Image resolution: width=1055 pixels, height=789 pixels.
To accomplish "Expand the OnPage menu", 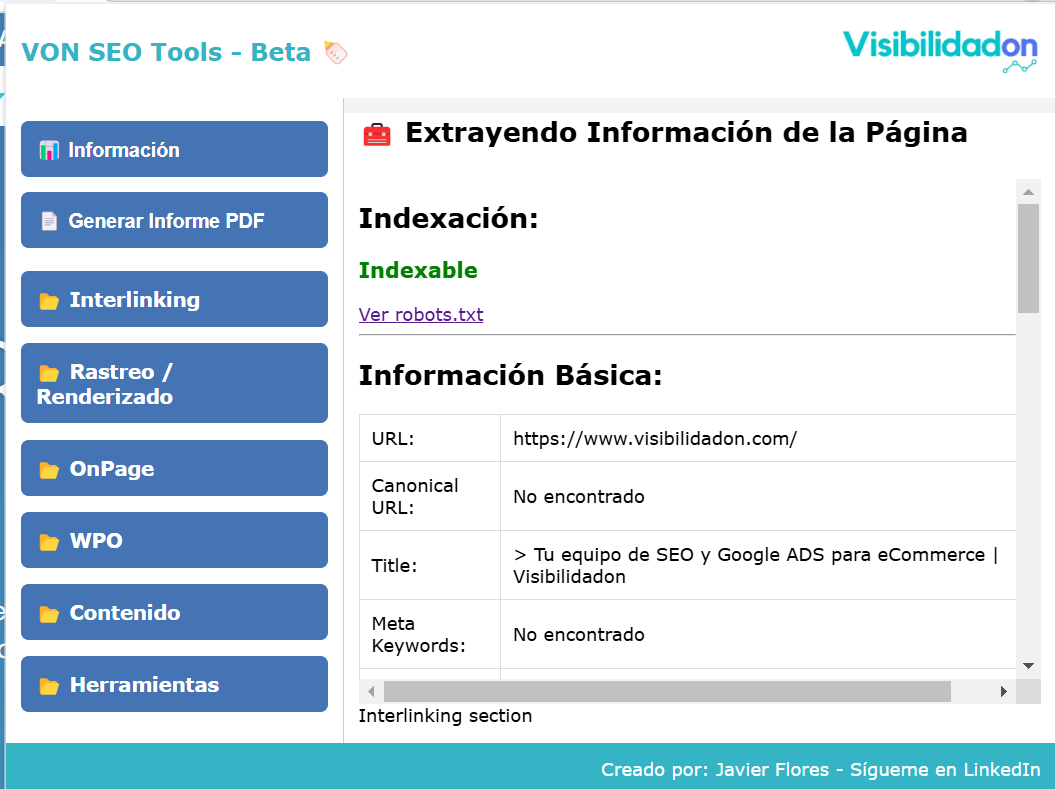I will click(x=174, y=467).
